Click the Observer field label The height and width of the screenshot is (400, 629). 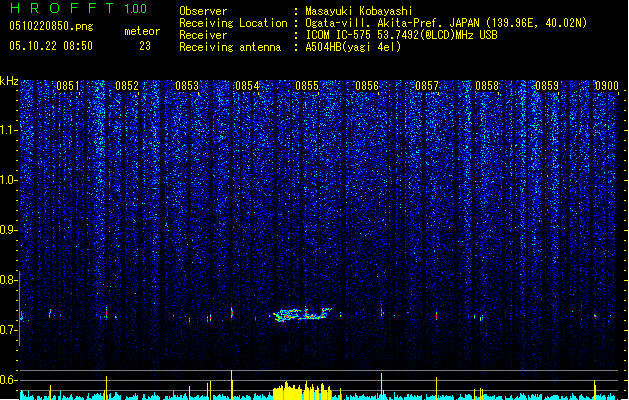203,11
